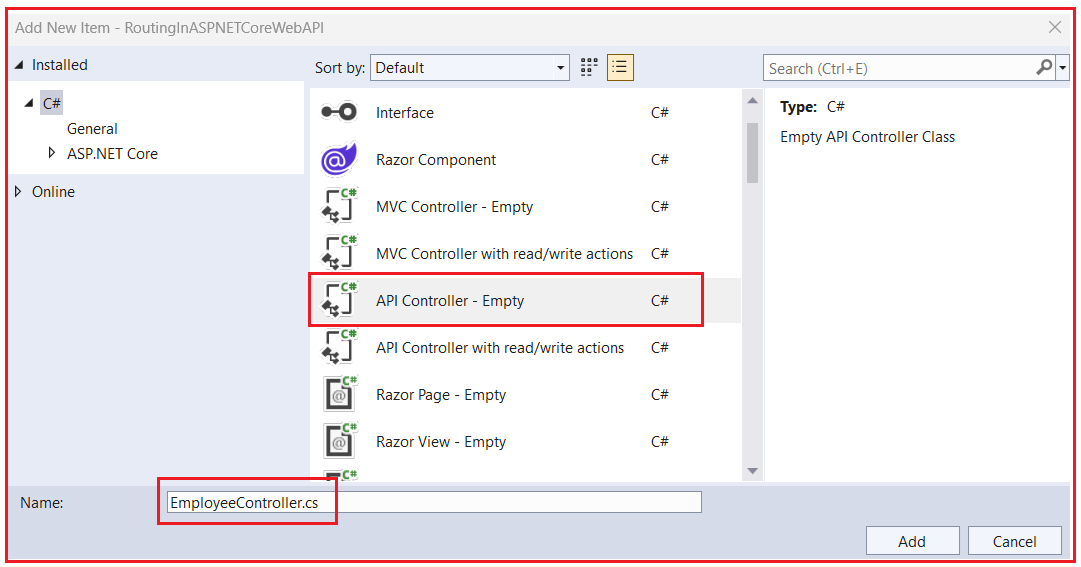Click the Cancel button
Screen dimensions: 1081x567
tap(1014, 541)
